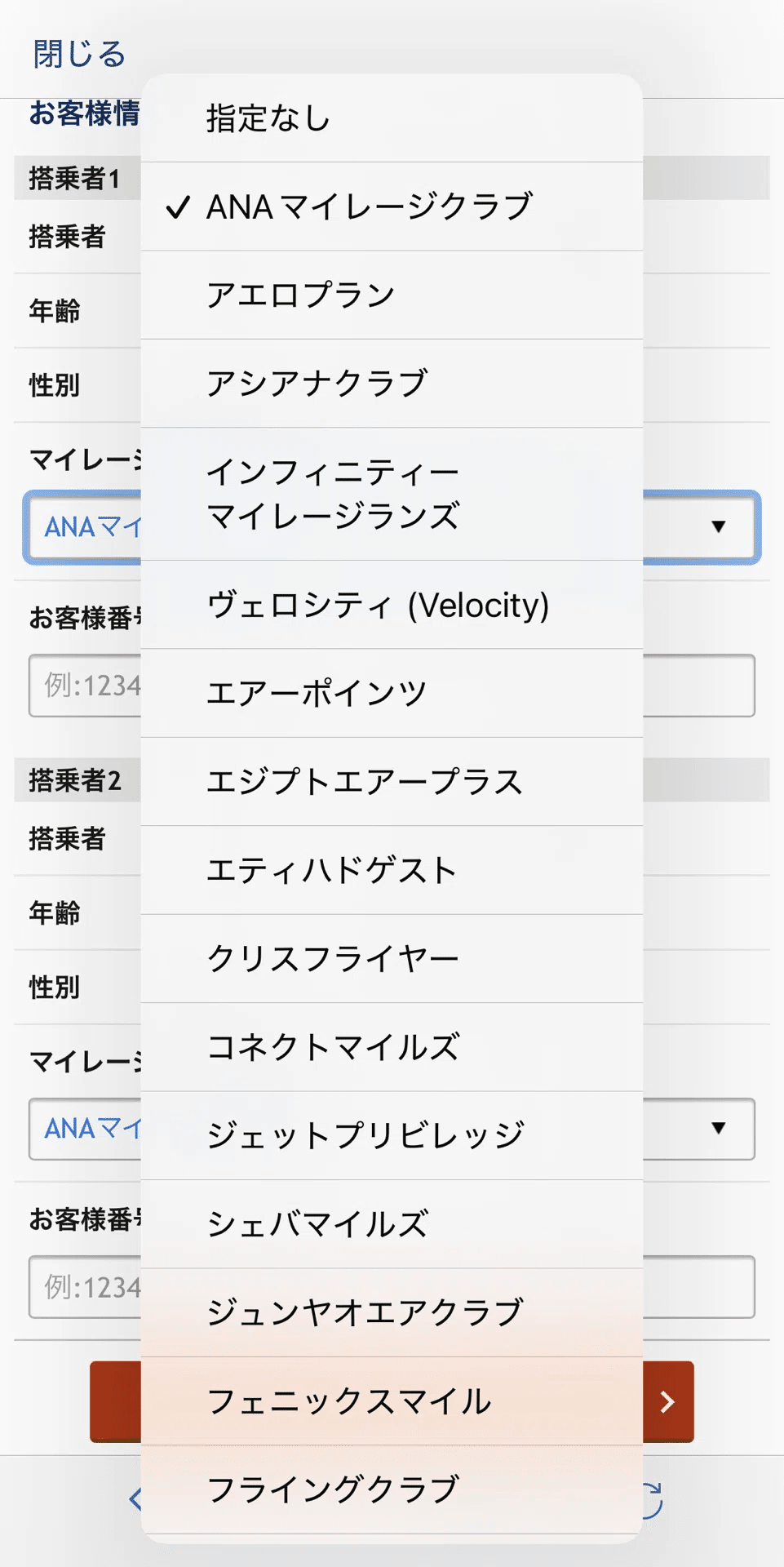784x1567 pixels.
Task: Select 指定なし option
Action: click(392, 118)
